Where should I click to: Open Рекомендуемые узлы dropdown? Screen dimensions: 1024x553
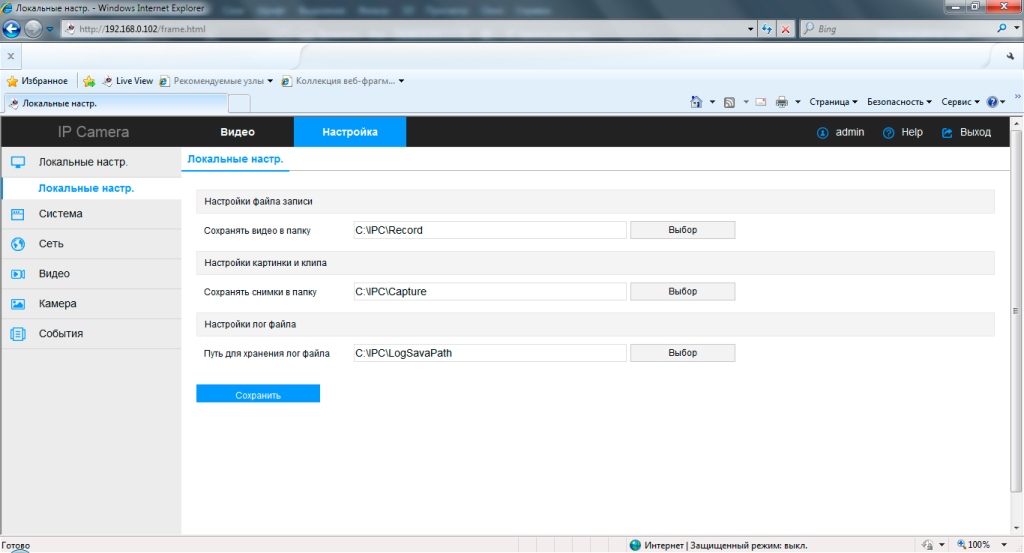pos(216,81)
